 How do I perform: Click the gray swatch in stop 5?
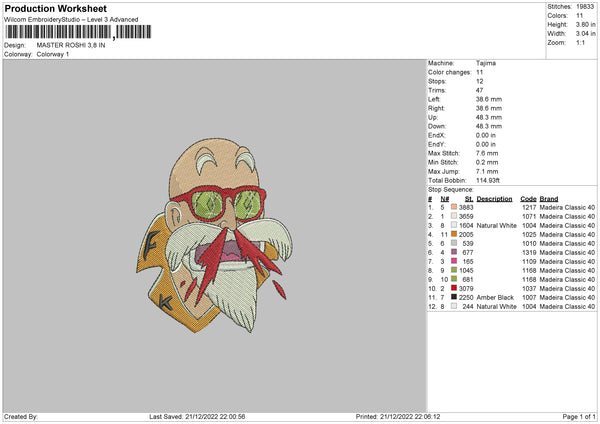(x=454, y=243)
